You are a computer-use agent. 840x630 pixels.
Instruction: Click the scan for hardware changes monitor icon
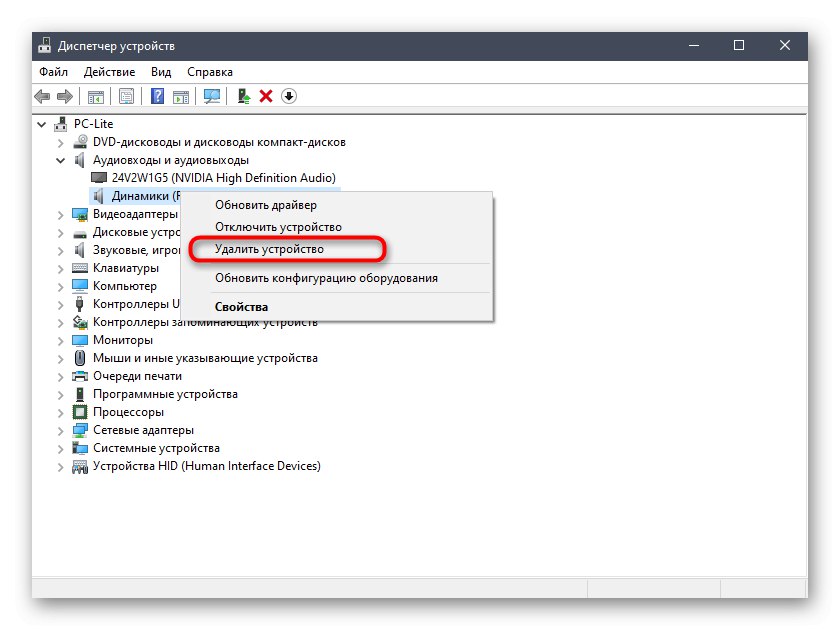pos(212,96)
